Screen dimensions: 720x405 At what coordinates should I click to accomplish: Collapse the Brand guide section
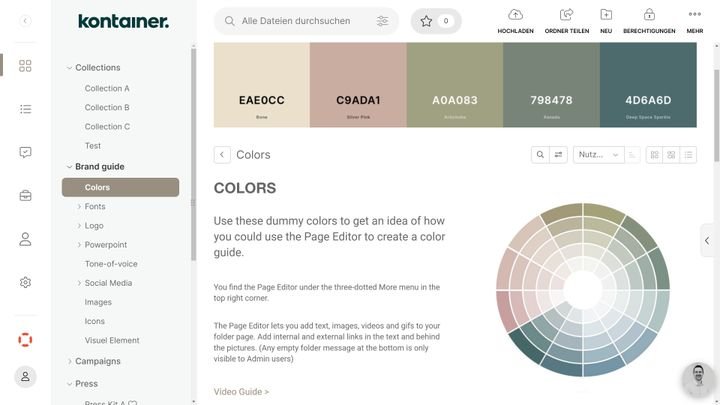(69, 167)
